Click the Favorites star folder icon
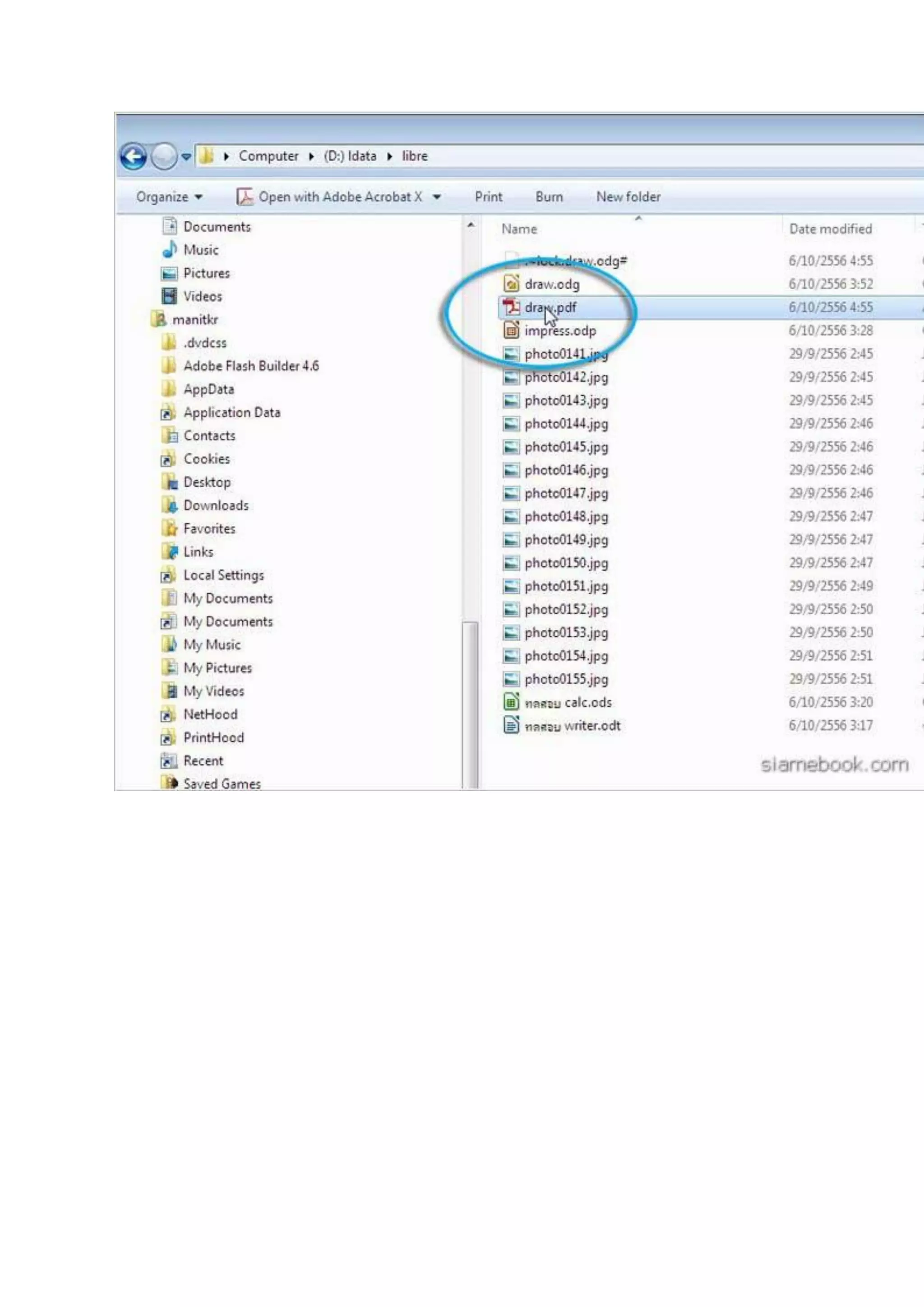The height and width of the screenshot is (1307, 924). pyautogui.click(x=169, y=528)
